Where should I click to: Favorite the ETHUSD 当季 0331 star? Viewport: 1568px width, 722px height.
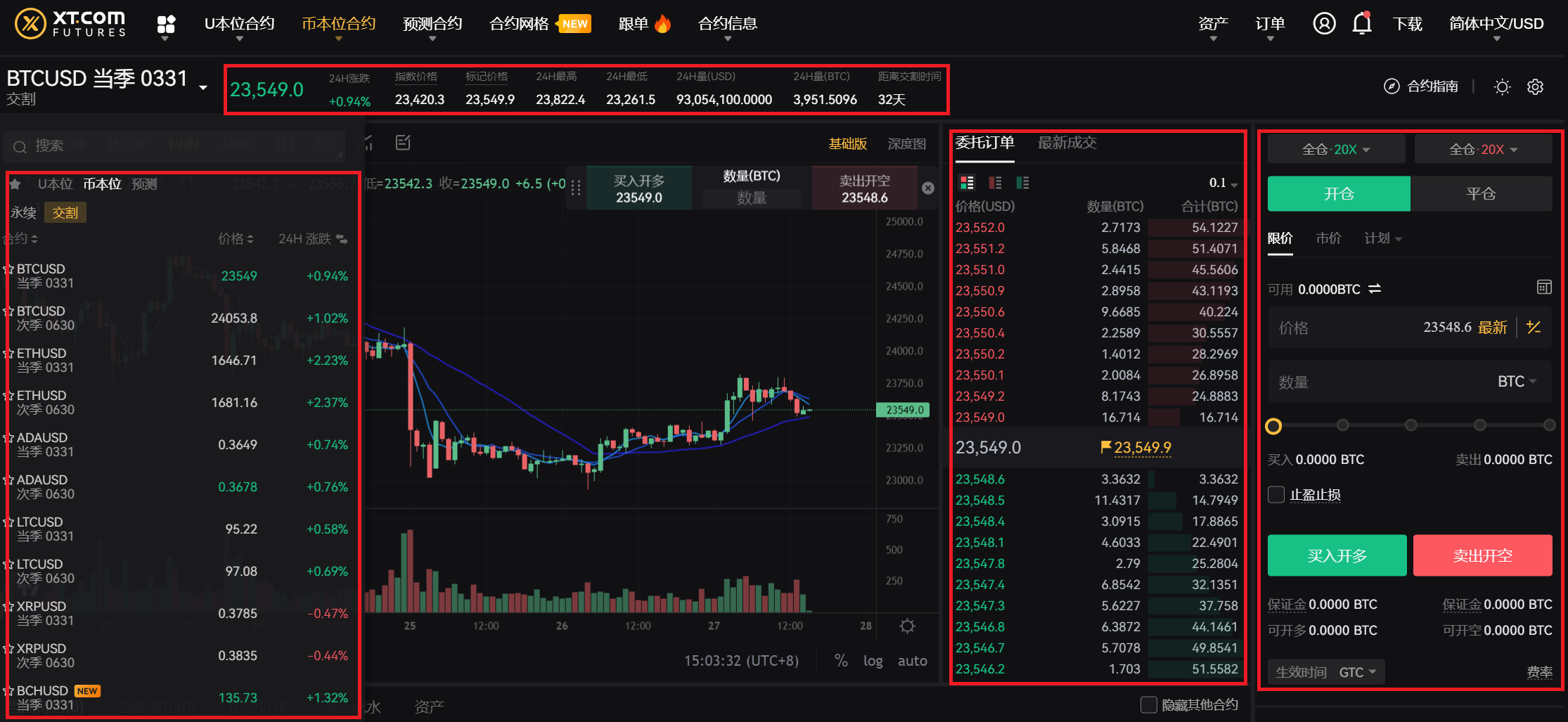(9, 354)
